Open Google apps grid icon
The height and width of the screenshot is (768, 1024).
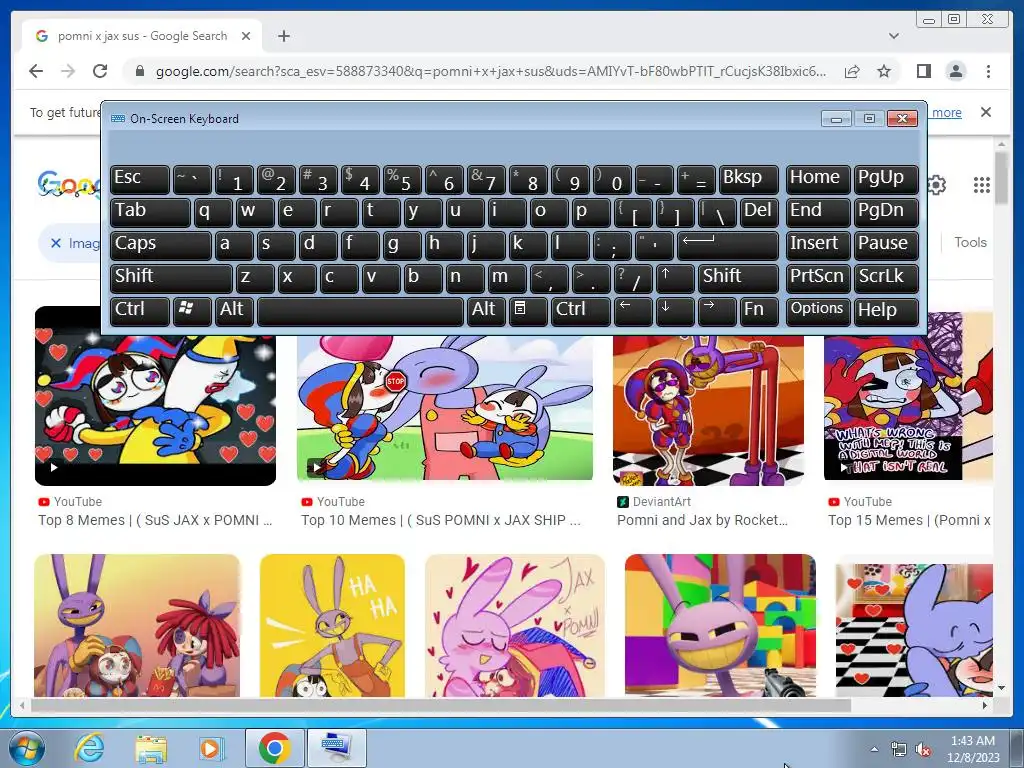(x=981, y=185)
